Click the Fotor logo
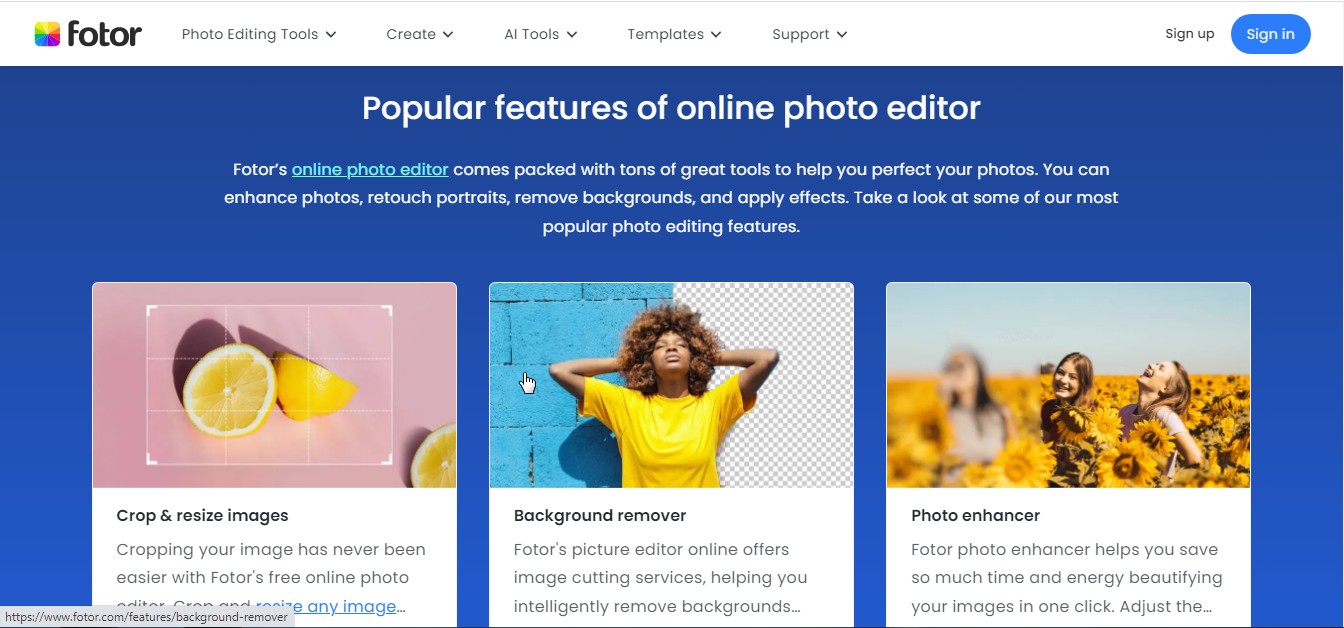Viewport: 1344px width, 628px height. tap(88, 34)
